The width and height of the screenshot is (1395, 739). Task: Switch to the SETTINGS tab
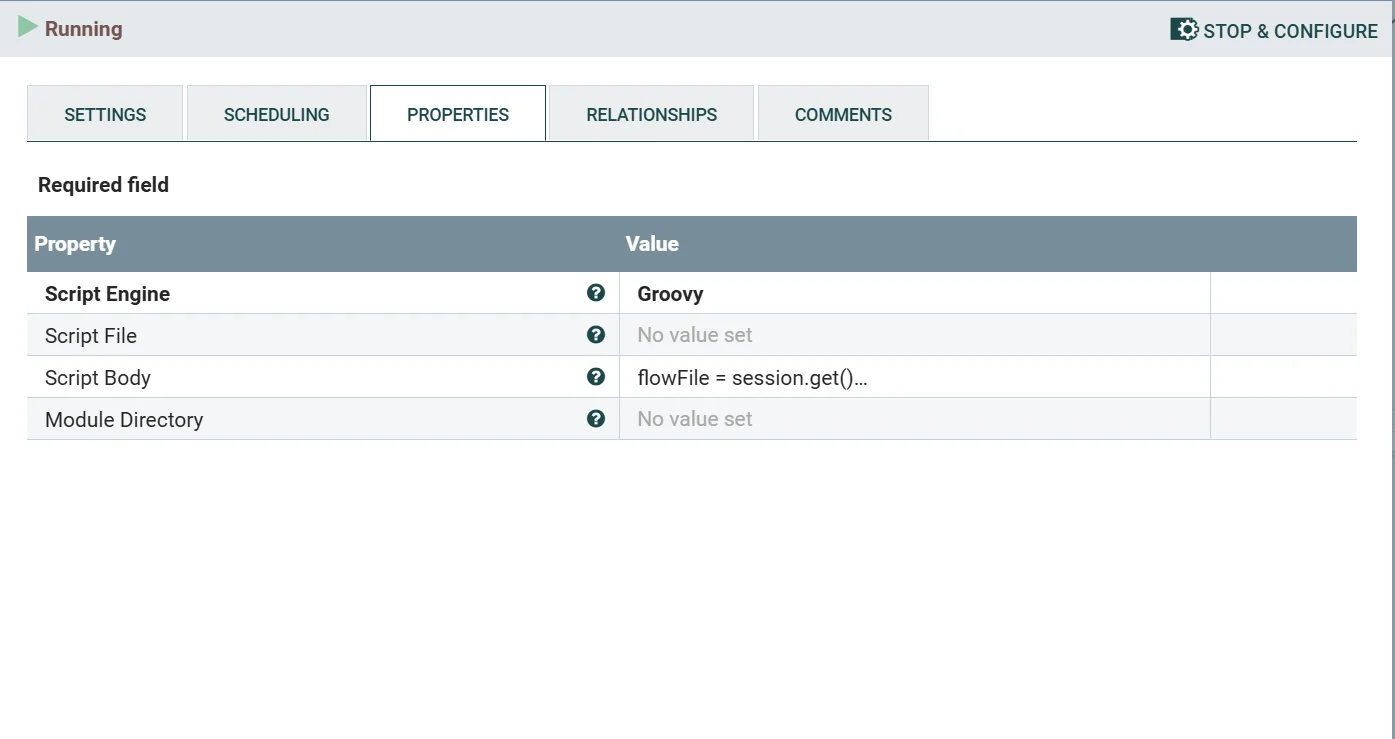pyautogui.click(x=105, y=114)
